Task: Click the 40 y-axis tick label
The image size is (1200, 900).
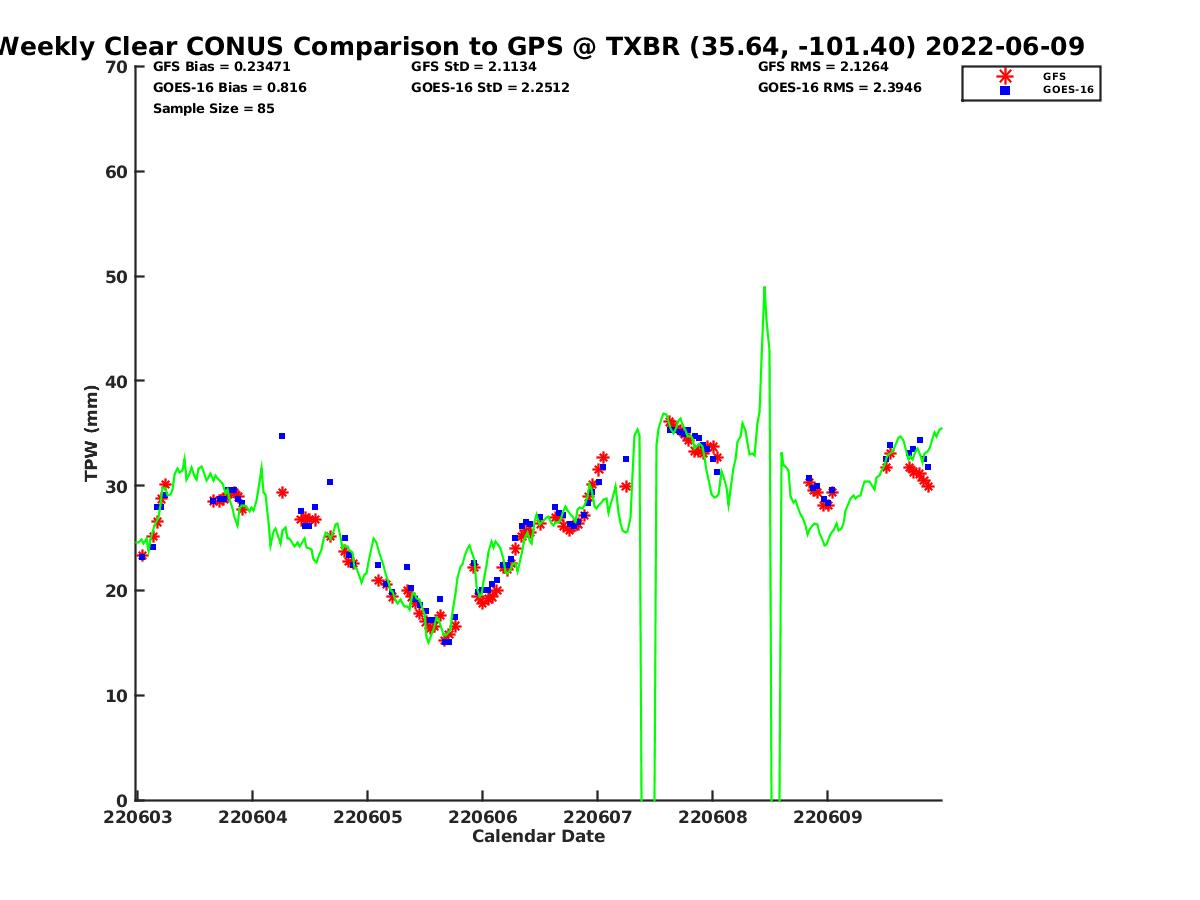Action: 117,382
